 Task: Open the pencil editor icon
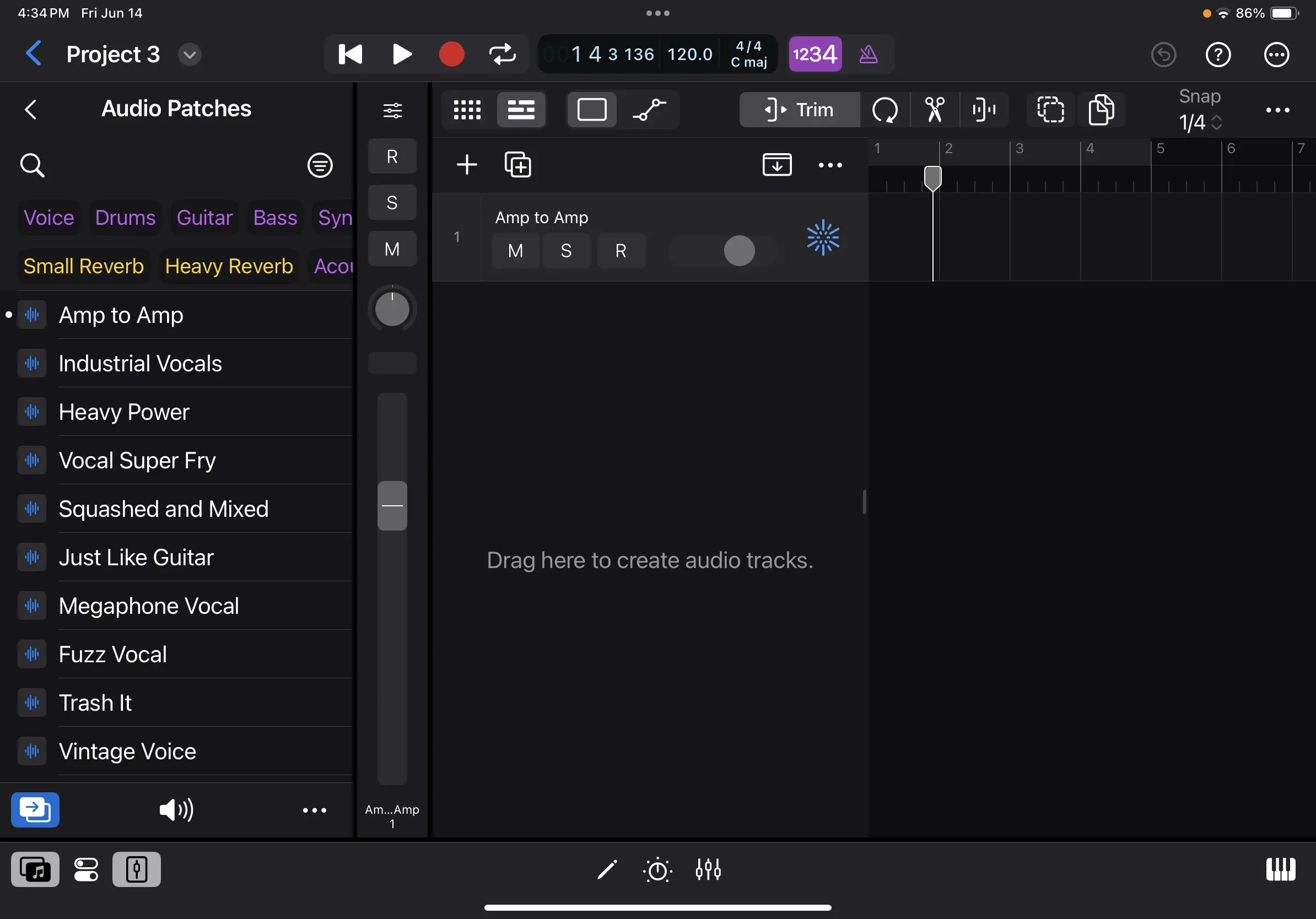pos(607,870)
